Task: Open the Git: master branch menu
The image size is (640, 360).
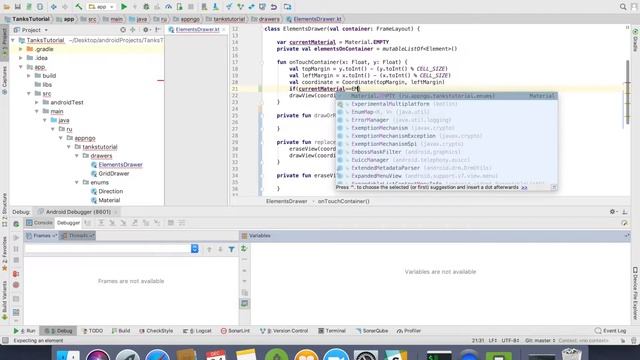Action: [x=540, y=340]
